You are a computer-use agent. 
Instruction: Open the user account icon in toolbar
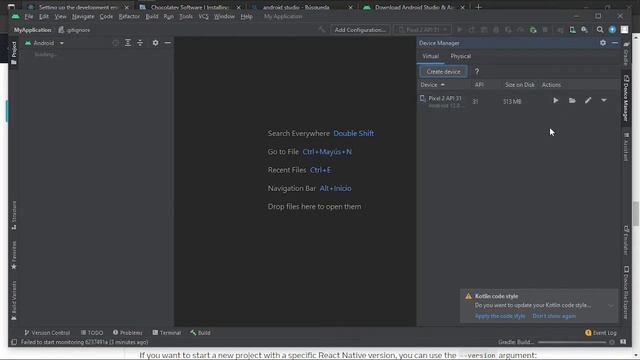(624, 30)
